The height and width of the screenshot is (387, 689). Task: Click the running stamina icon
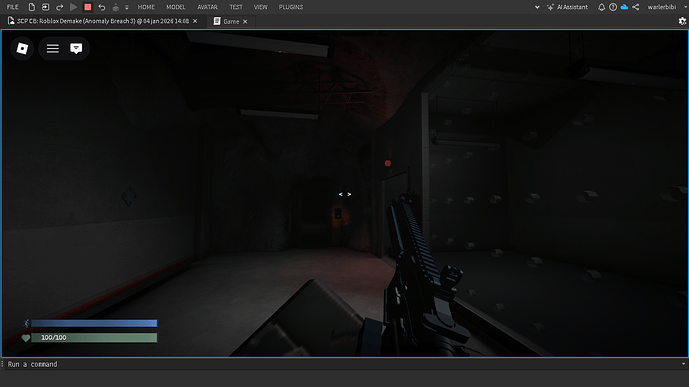(26, 323)
